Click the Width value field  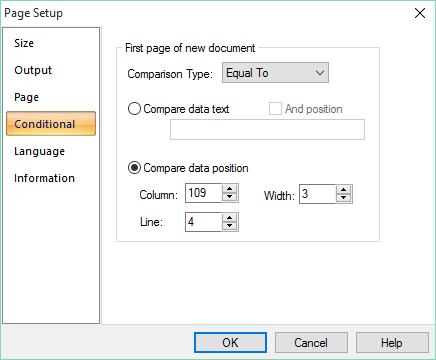[317, 194]
